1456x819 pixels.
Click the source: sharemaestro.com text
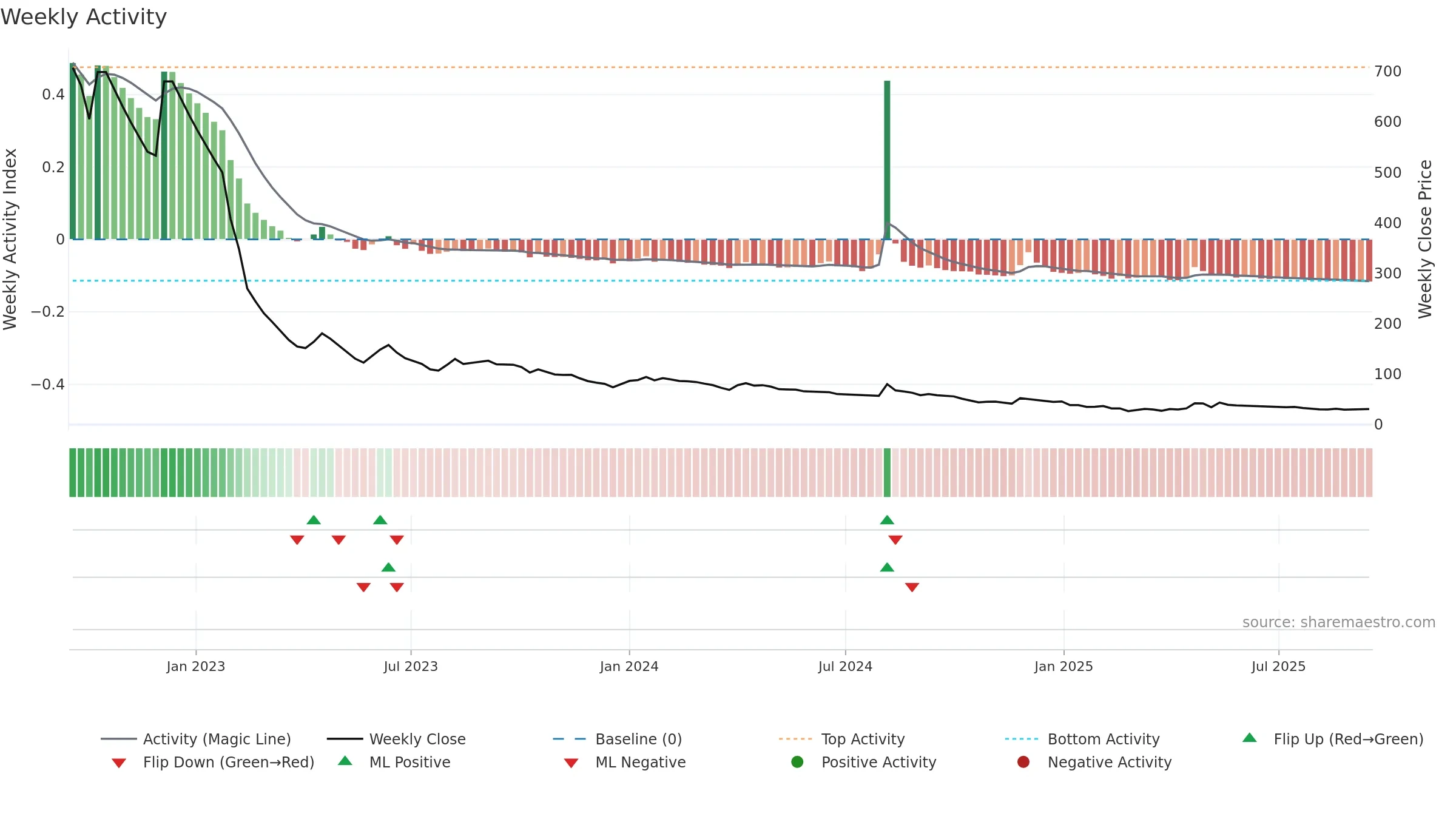(x=1339, y=622)
